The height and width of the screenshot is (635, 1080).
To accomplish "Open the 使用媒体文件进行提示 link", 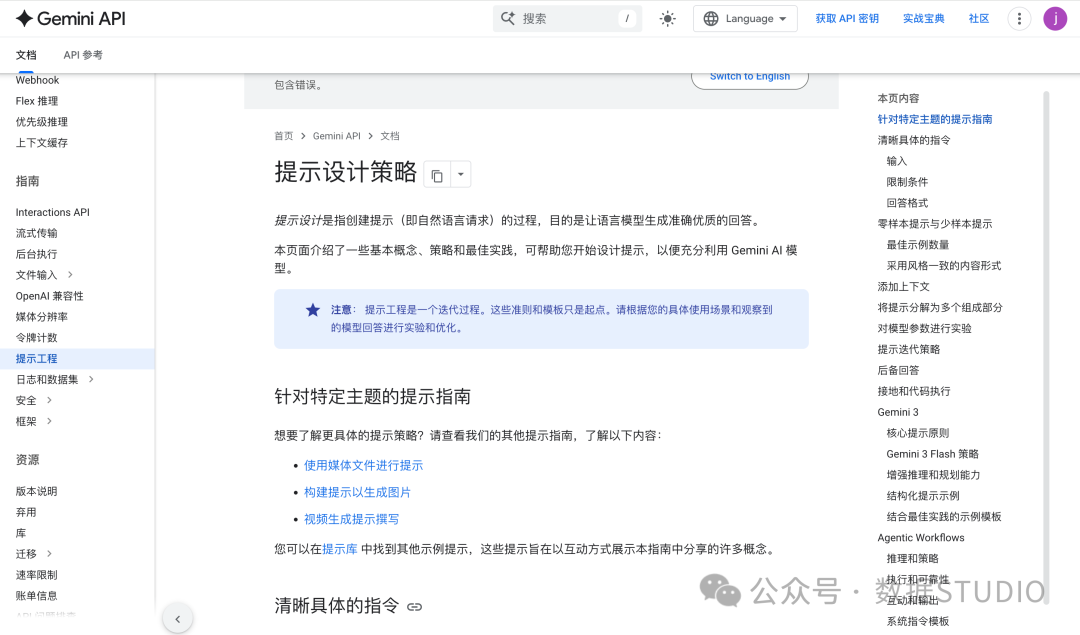I will [364, 466].
